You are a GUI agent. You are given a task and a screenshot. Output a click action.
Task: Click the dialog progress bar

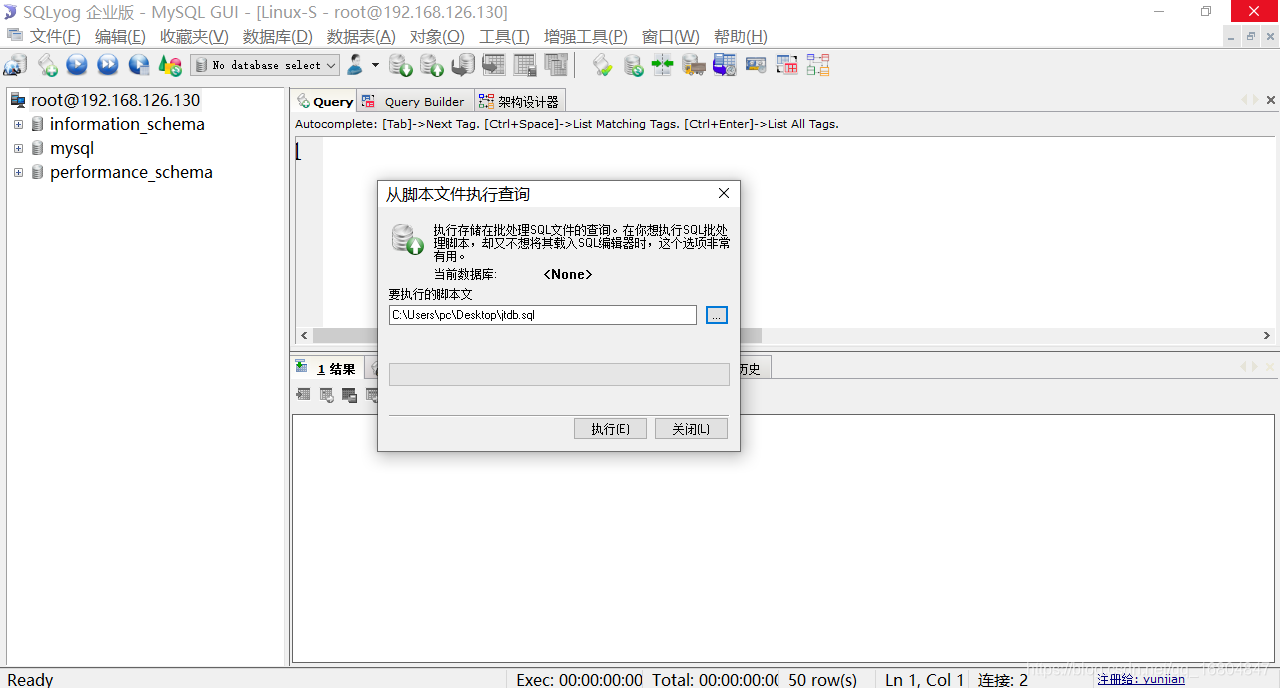click(x=559, y=374)
